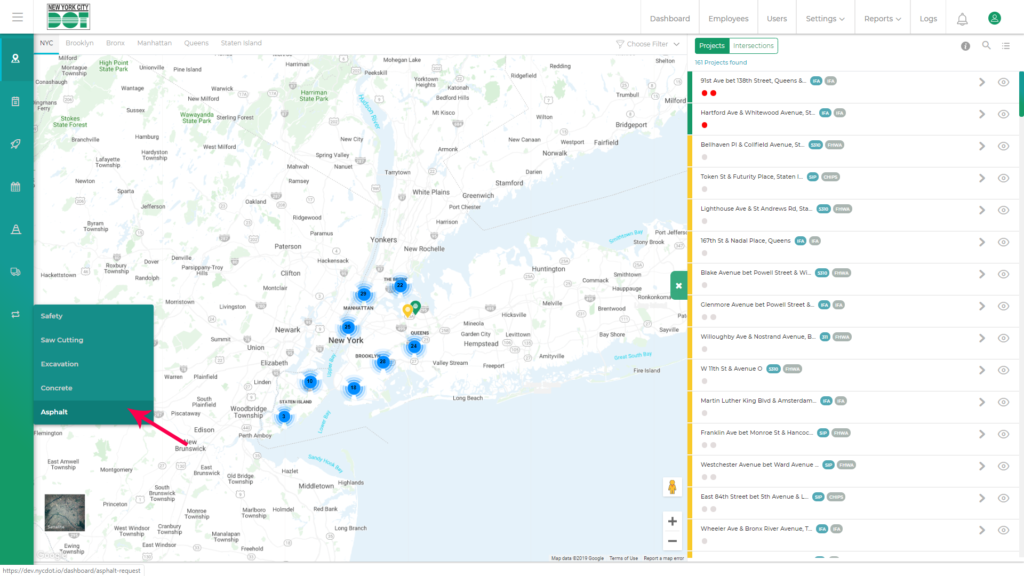Open the user profile avatar

(x=994, y=18)
